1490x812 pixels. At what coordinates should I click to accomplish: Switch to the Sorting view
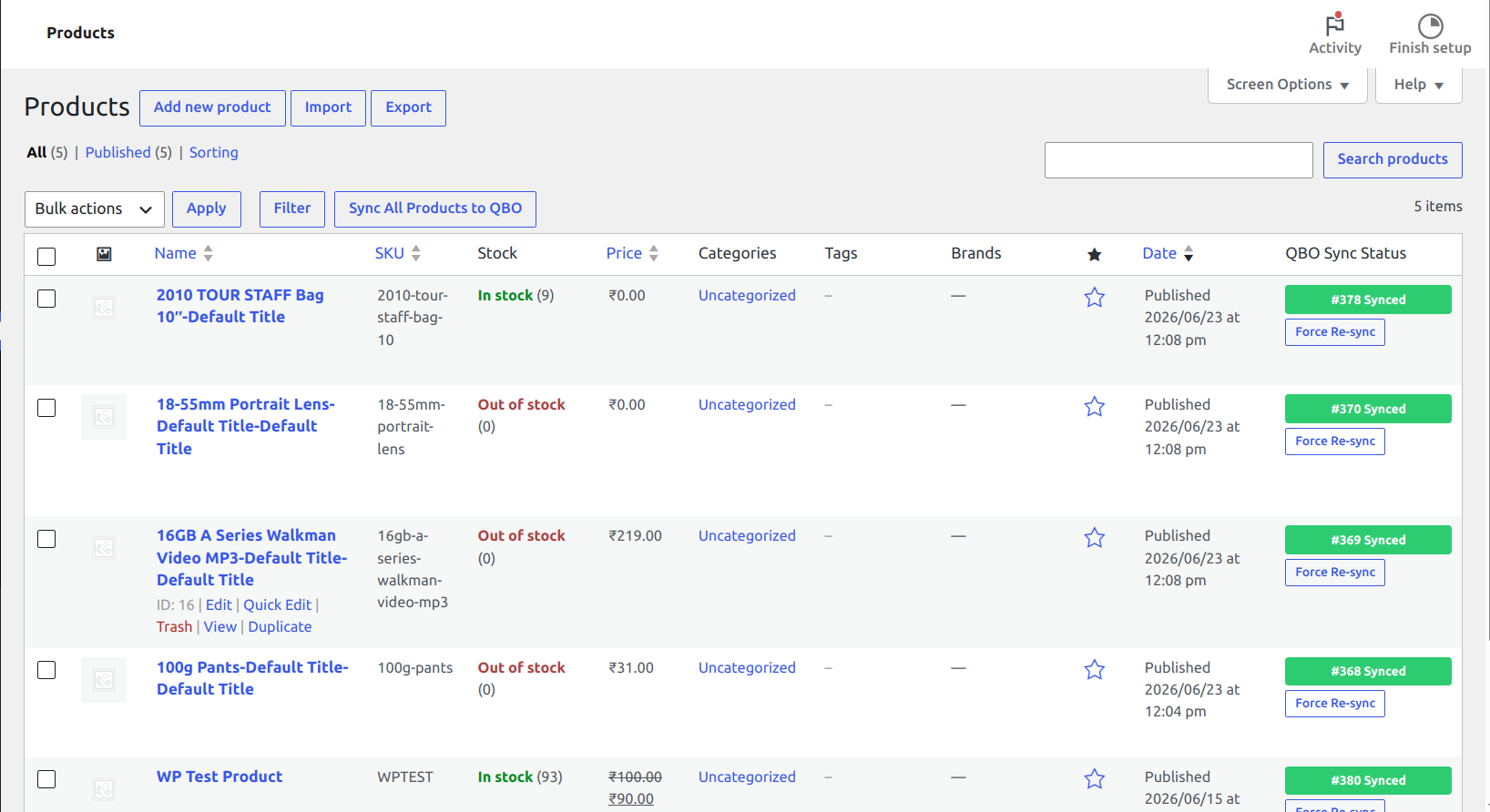click(x=214, y=152)
